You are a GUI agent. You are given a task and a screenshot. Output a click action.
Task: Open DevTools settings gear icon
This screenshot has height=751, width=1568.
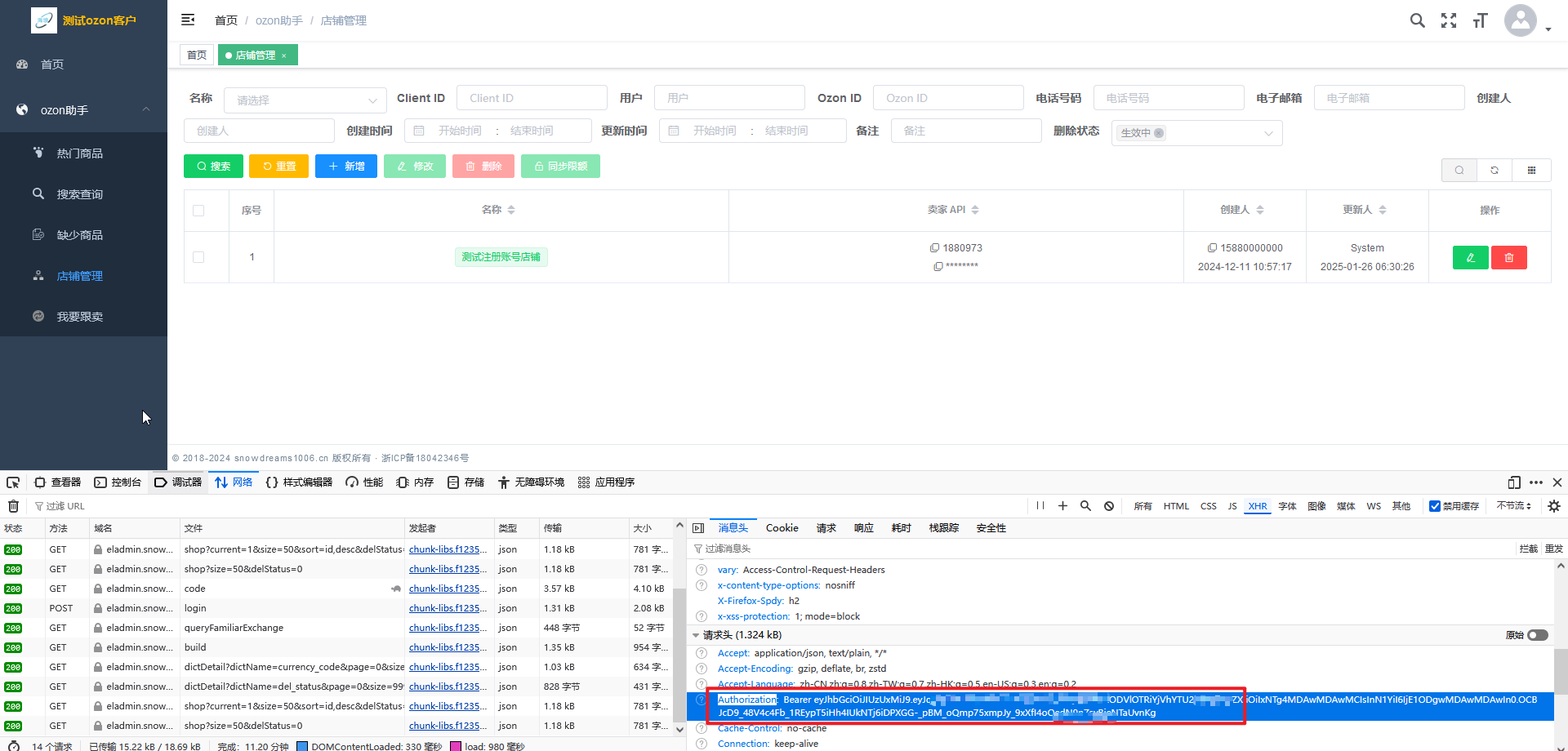coord(1553,506)
